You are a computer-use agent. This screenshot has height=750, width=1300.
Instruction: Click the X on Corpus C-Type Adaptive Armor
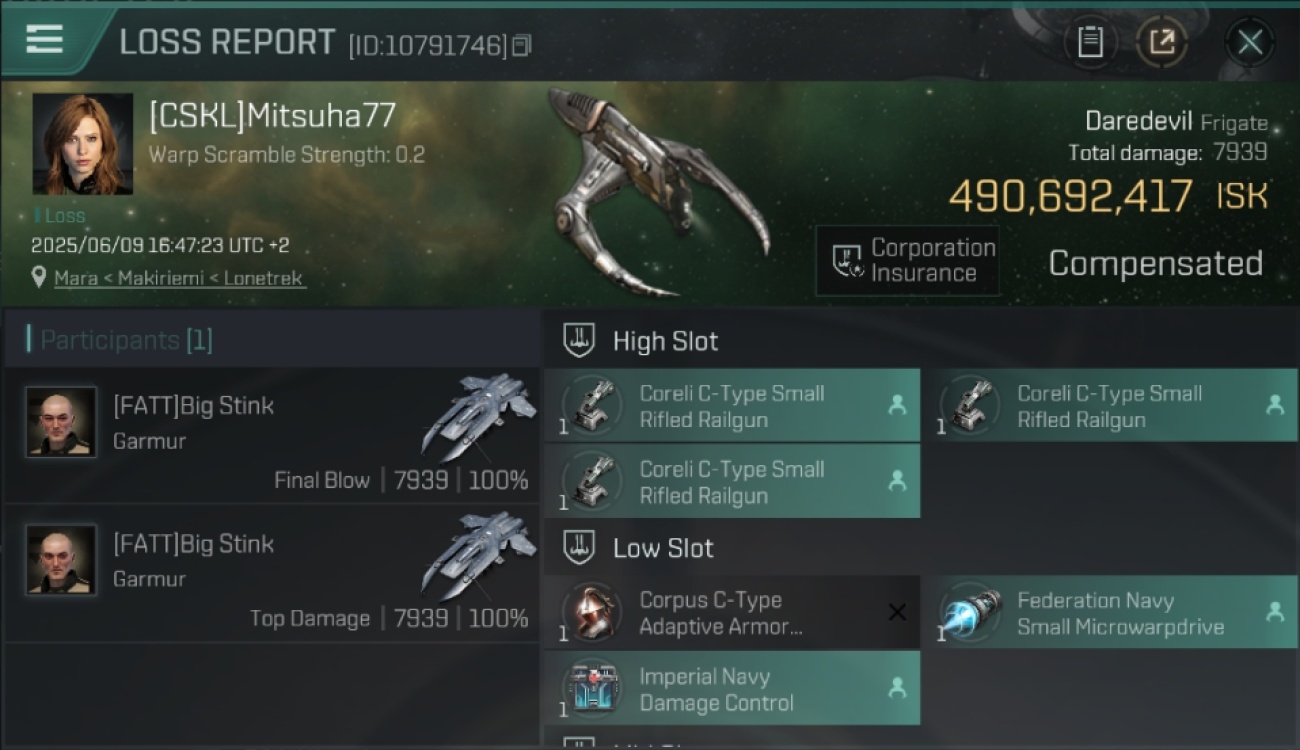[897, 612]
